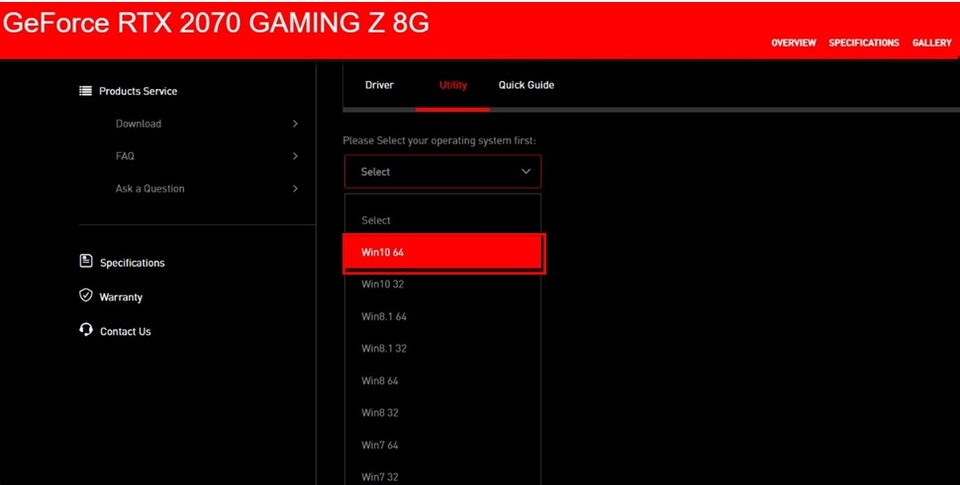Image resolution: width=960 pixels, height=485 pixels.
Task: Expand the FAQ chevron arrow
Action: point(295,156)
